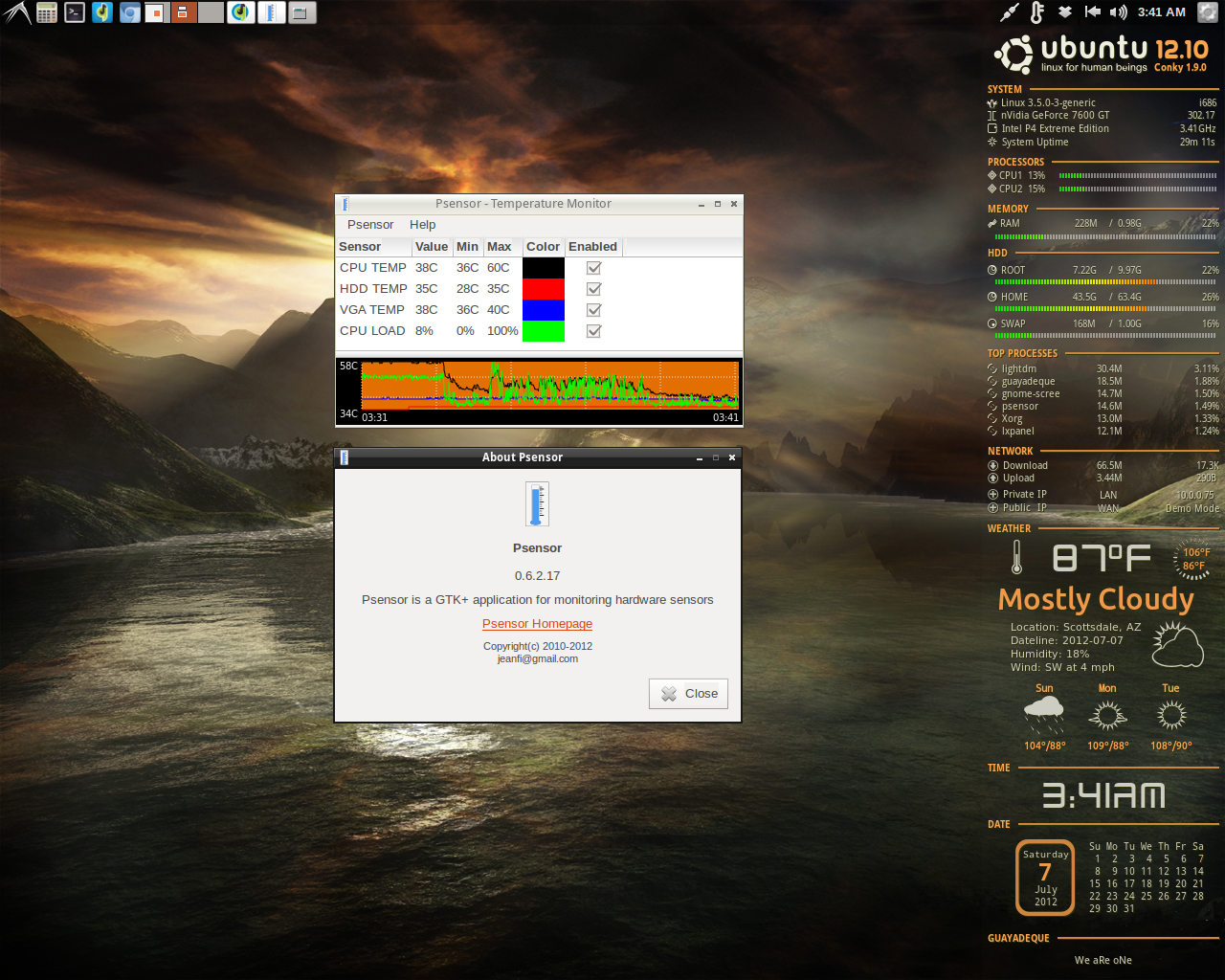Open the Lubuntu main menu icon
This screenshot has height=980, width=1225.
click(17, 12)
